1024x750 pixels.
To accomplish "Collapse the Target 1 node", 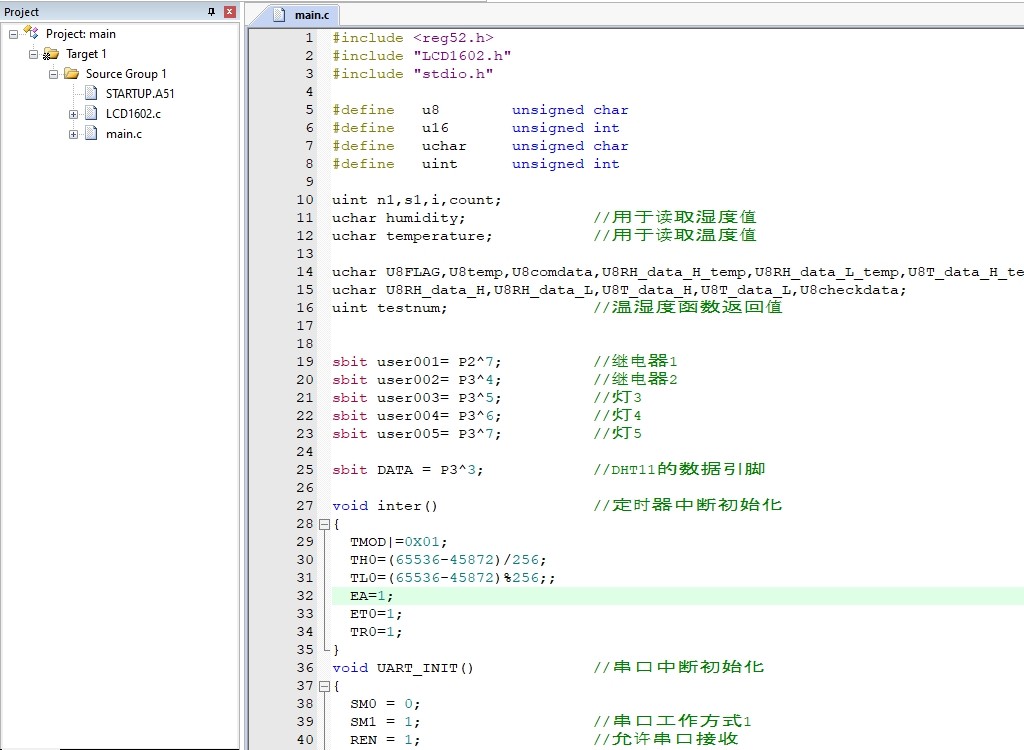I will 33,54.
